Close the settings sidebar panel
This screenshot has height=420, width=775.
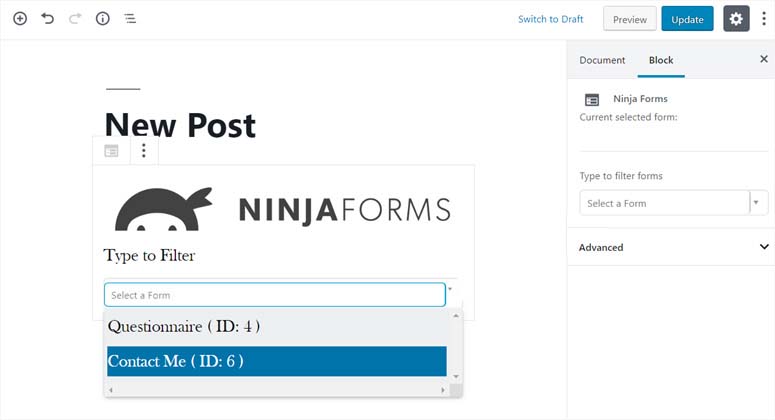764,59
